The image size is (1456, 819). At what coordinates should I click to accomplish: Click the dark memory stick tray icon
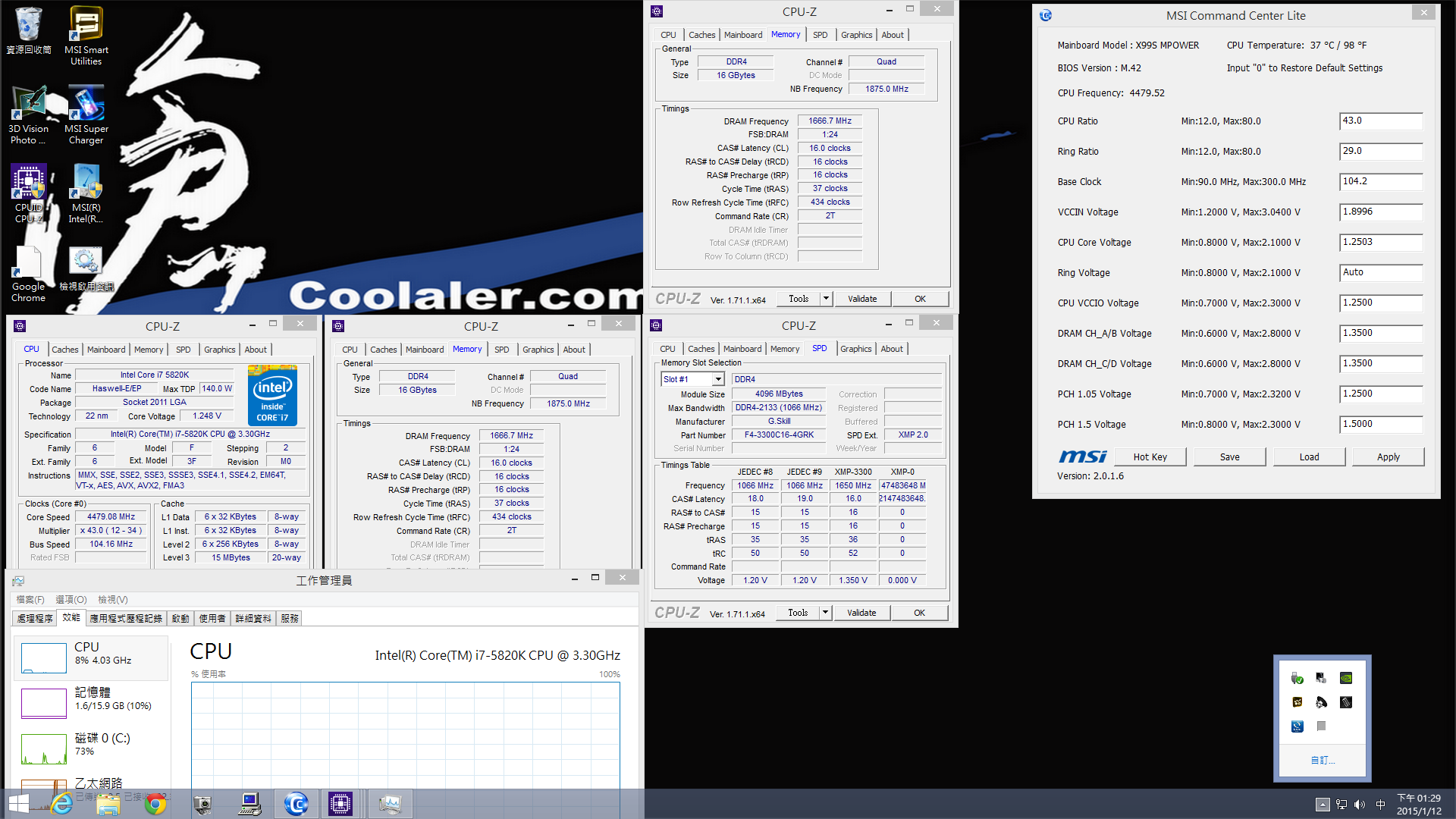[x=1346, y=702]
